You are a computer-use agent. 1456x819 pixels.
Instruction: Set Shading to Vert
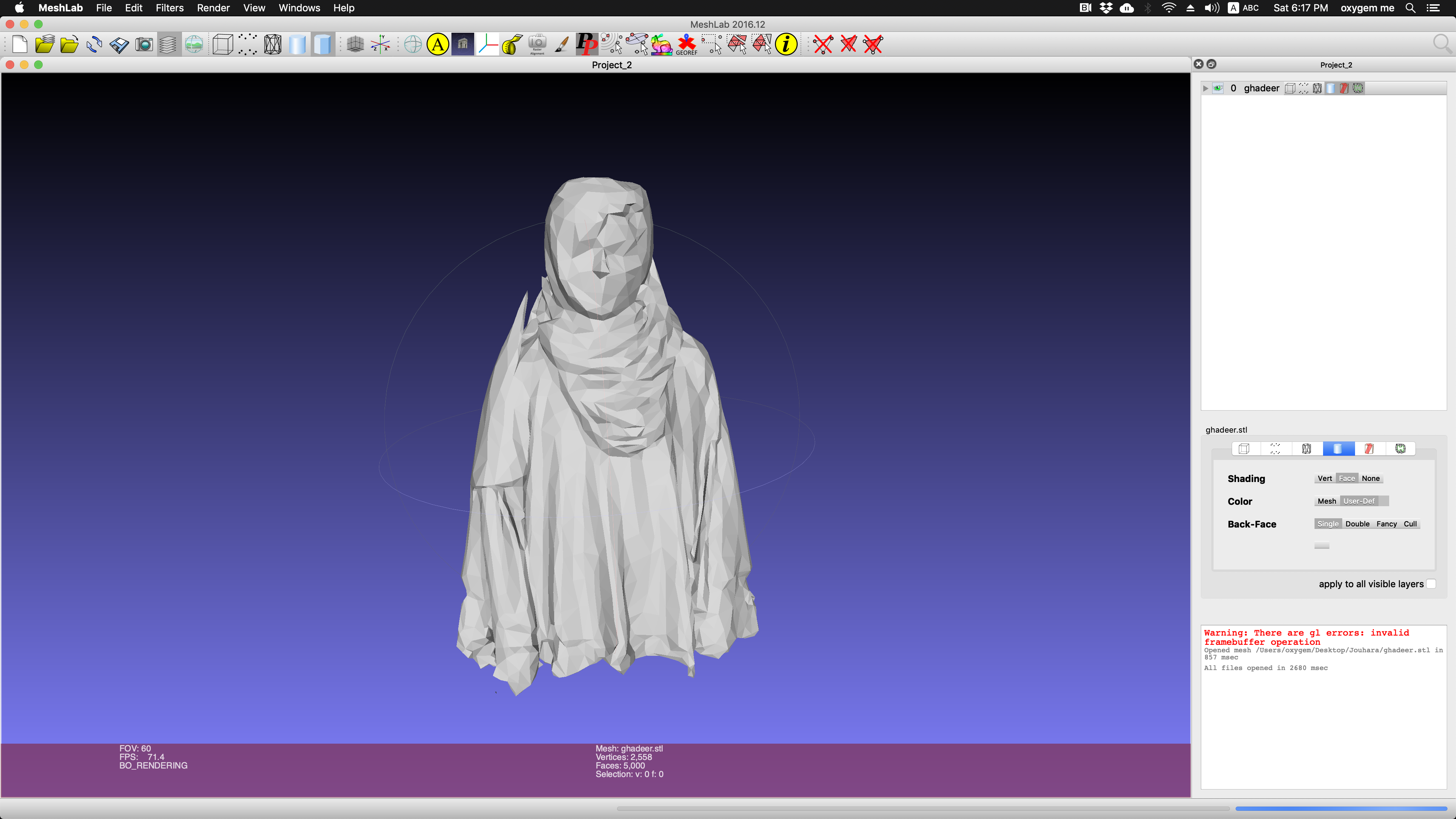1324,478
